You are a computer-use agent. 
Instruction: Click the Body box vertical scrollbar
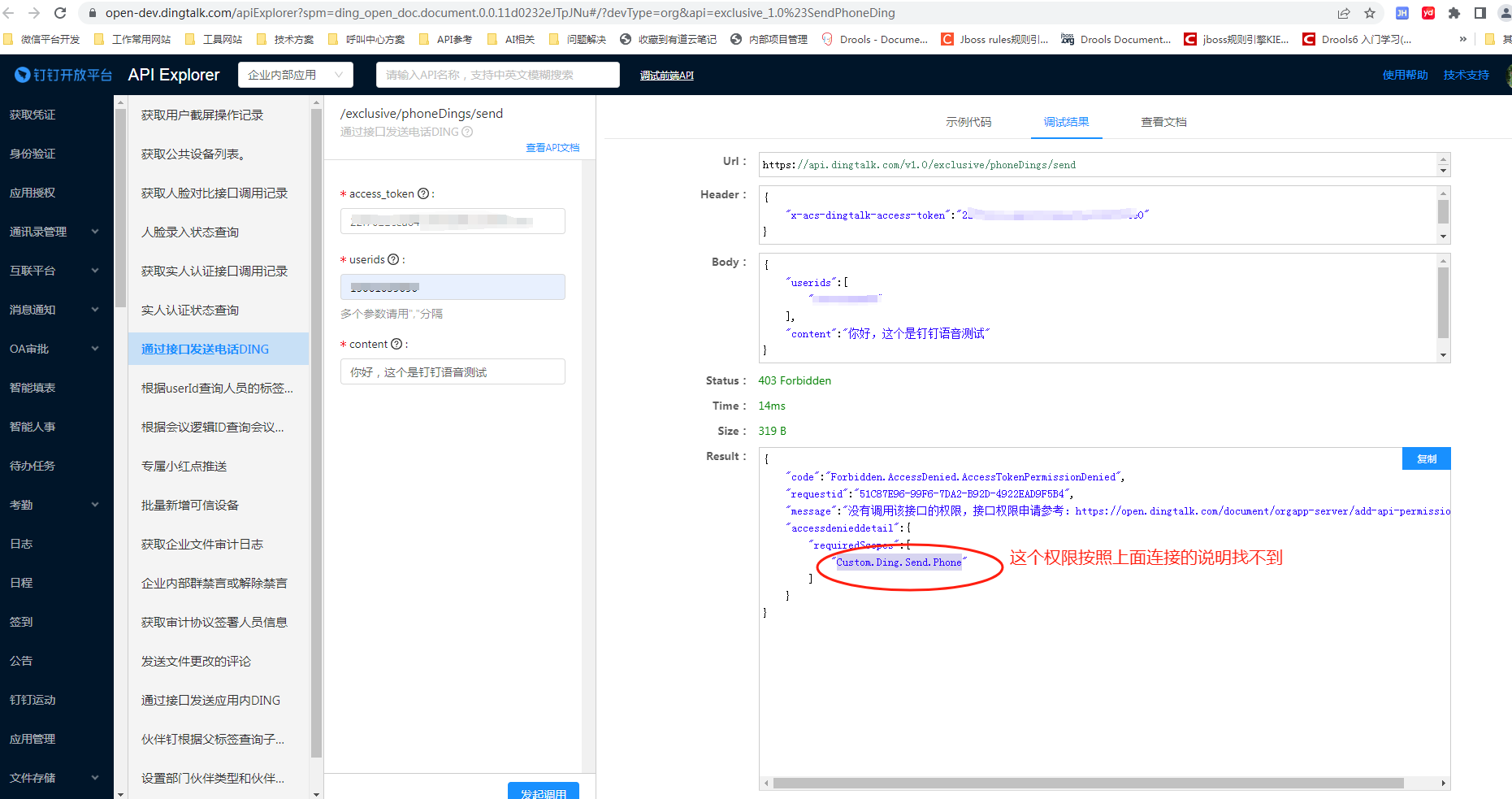coord(1443,302)
